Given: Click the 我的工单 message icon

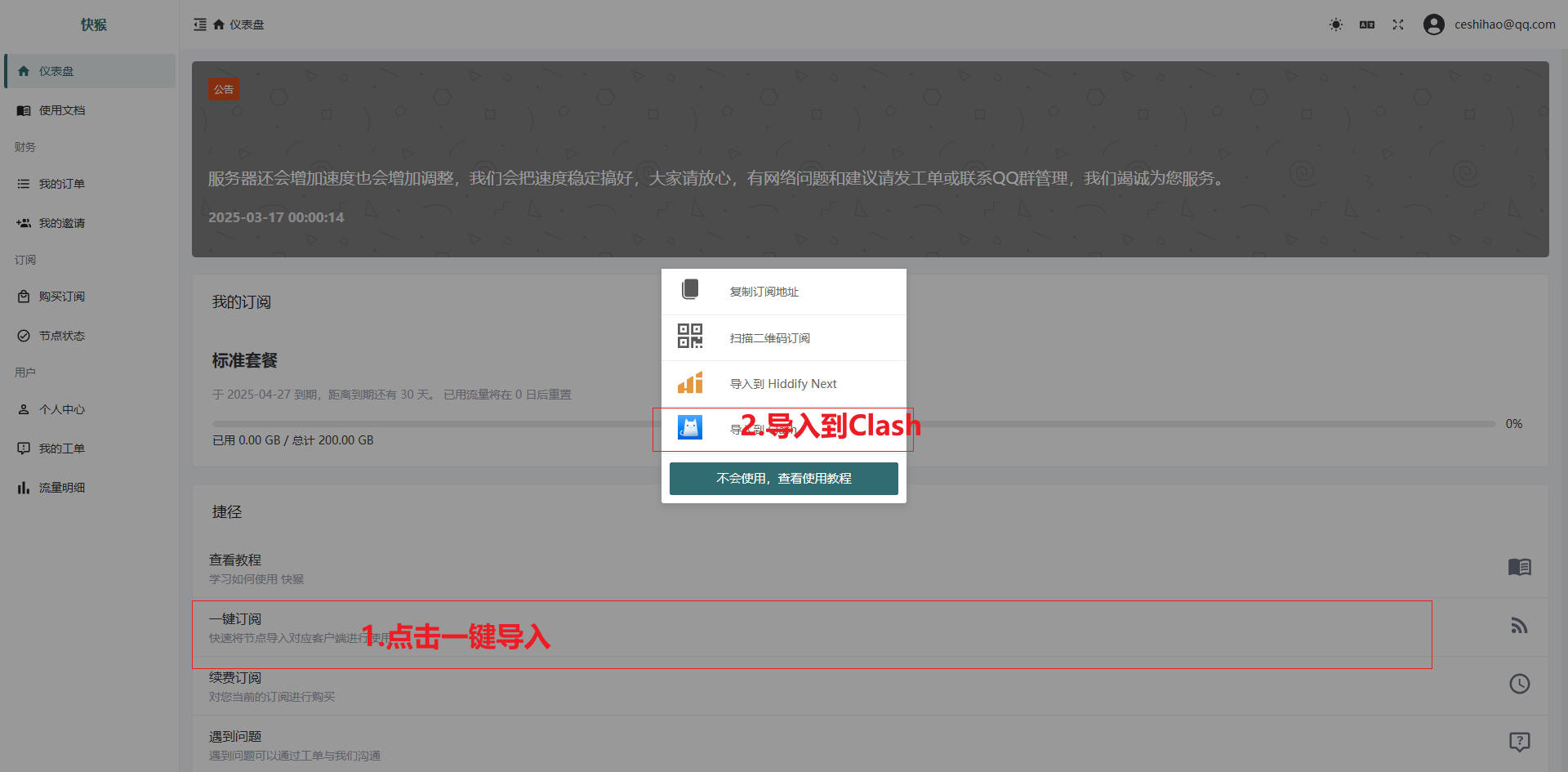Looking at the screenshot, I should tap(24, 448).
